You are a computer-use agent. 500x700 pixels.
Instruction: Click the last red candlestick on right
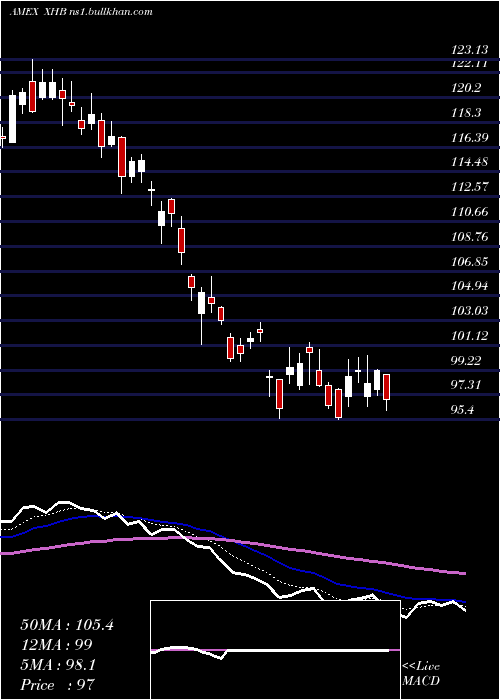(387, 387)
